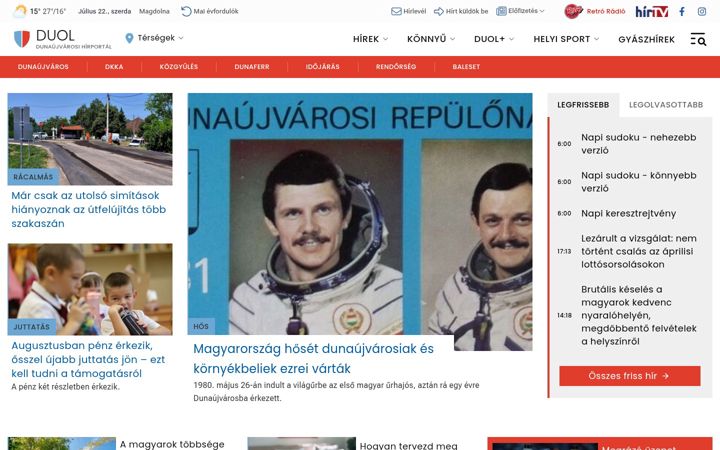Select KÖZGYŰLÉS in the red bar
Image resolution: width=720 pixels, height=450 pixels.
179,67
